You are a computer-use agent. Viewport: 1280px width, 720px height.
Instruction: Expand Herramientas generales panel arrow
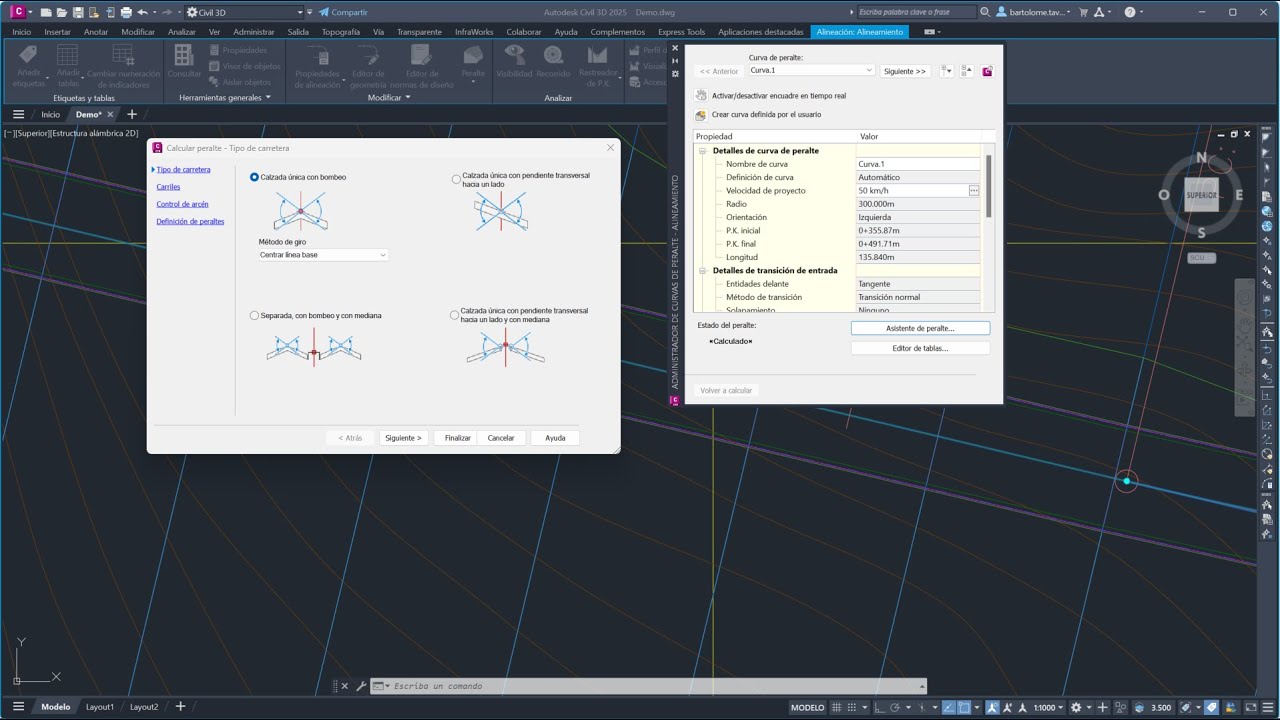coord(268,98)
